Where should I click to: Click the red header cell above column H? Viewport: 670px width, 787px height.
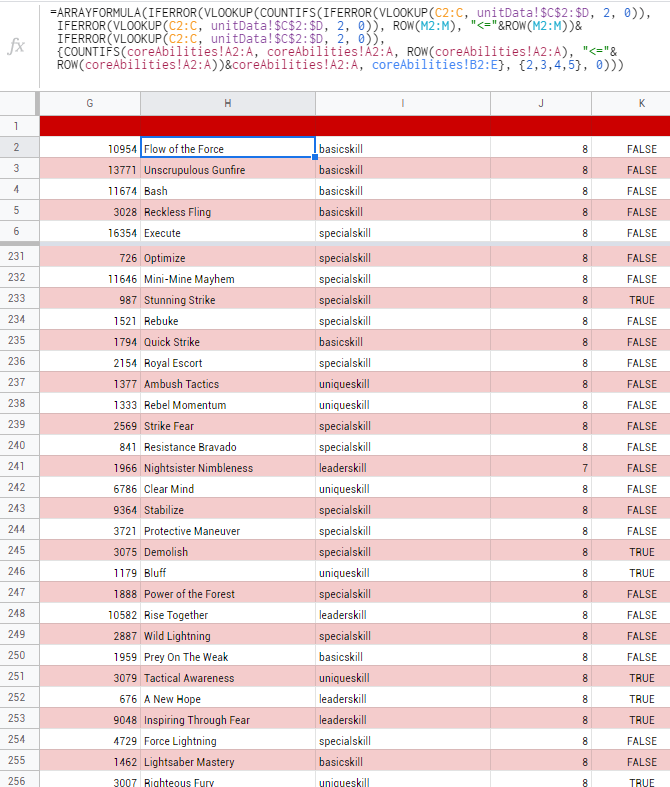(x=228, y=126)
